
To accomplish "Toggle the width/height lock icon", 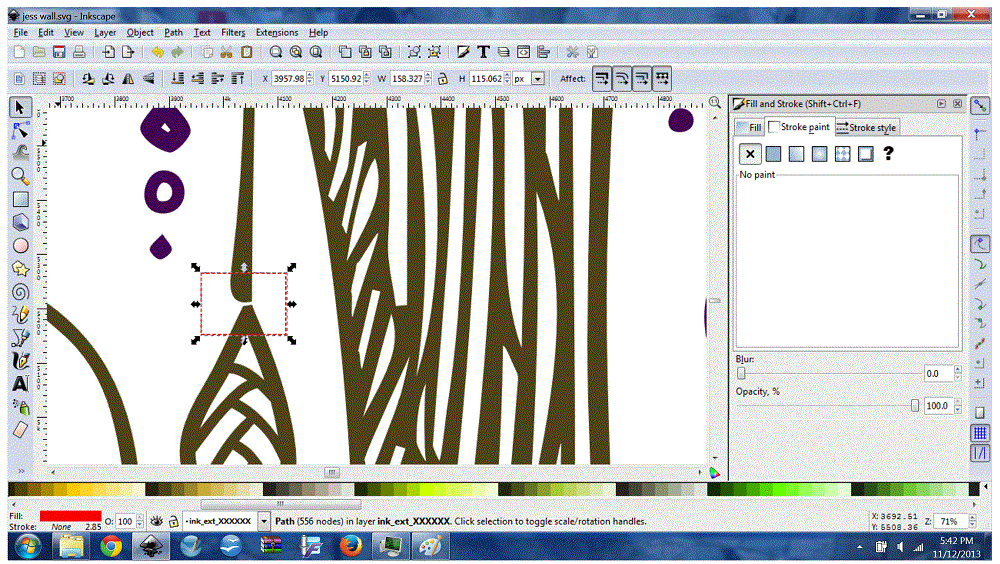I will coord(443,78).
